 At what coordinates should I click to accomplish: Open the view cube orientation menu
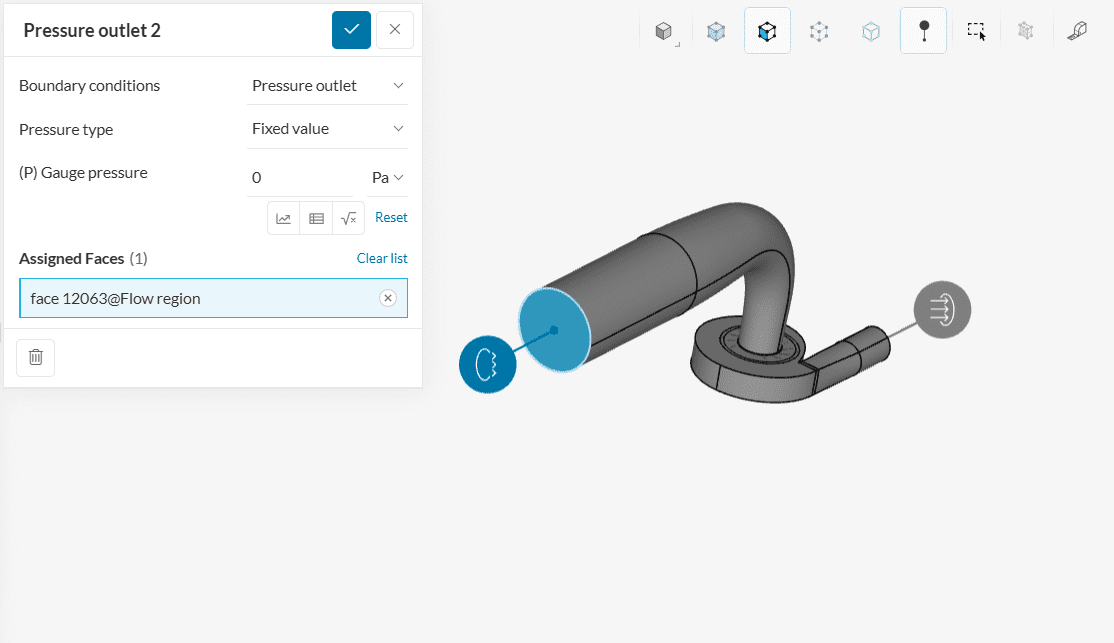(663, 32)
